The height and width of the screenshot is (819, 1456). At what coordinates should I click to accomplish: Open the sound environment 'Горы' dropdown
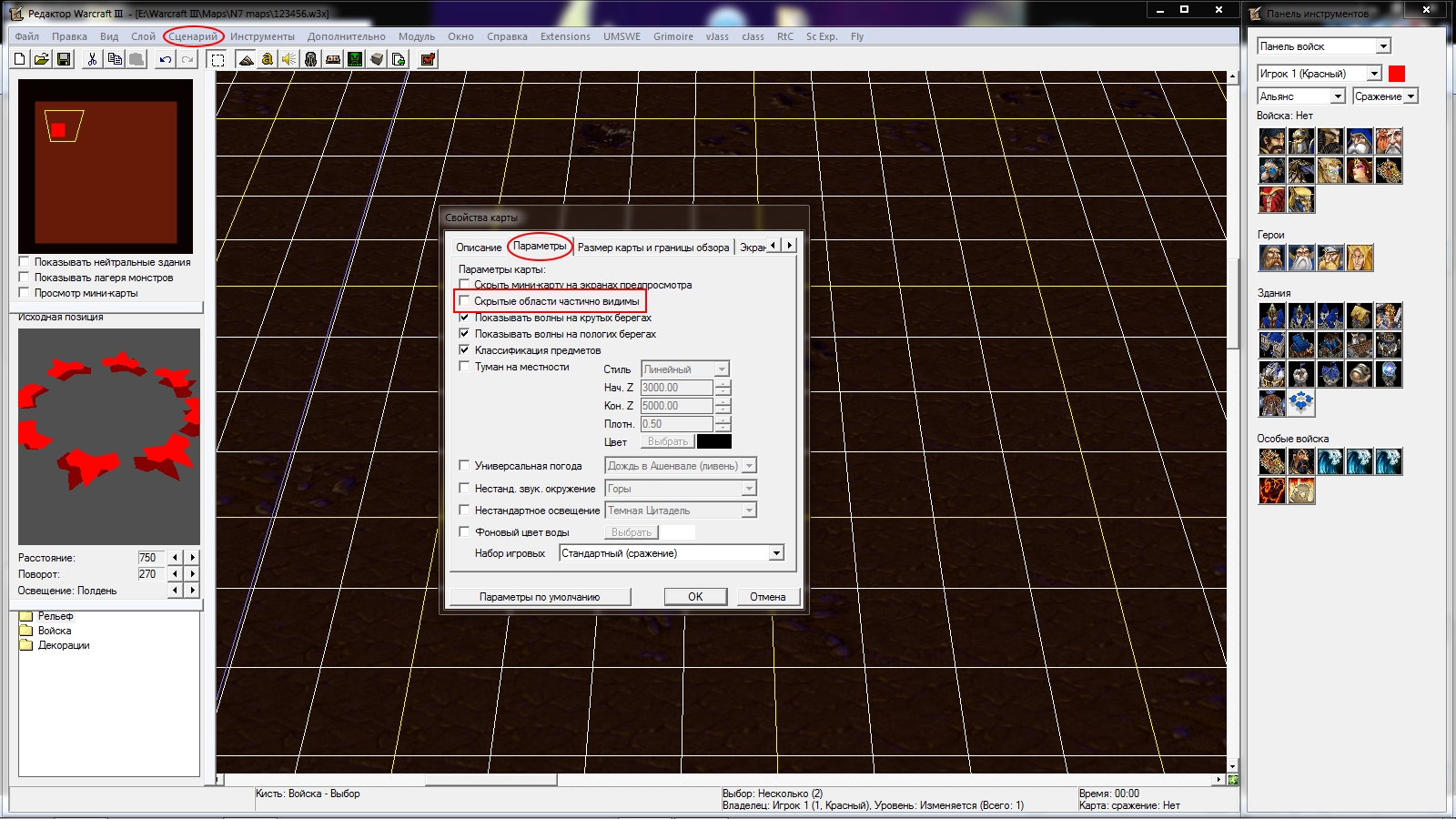(748, 489)
